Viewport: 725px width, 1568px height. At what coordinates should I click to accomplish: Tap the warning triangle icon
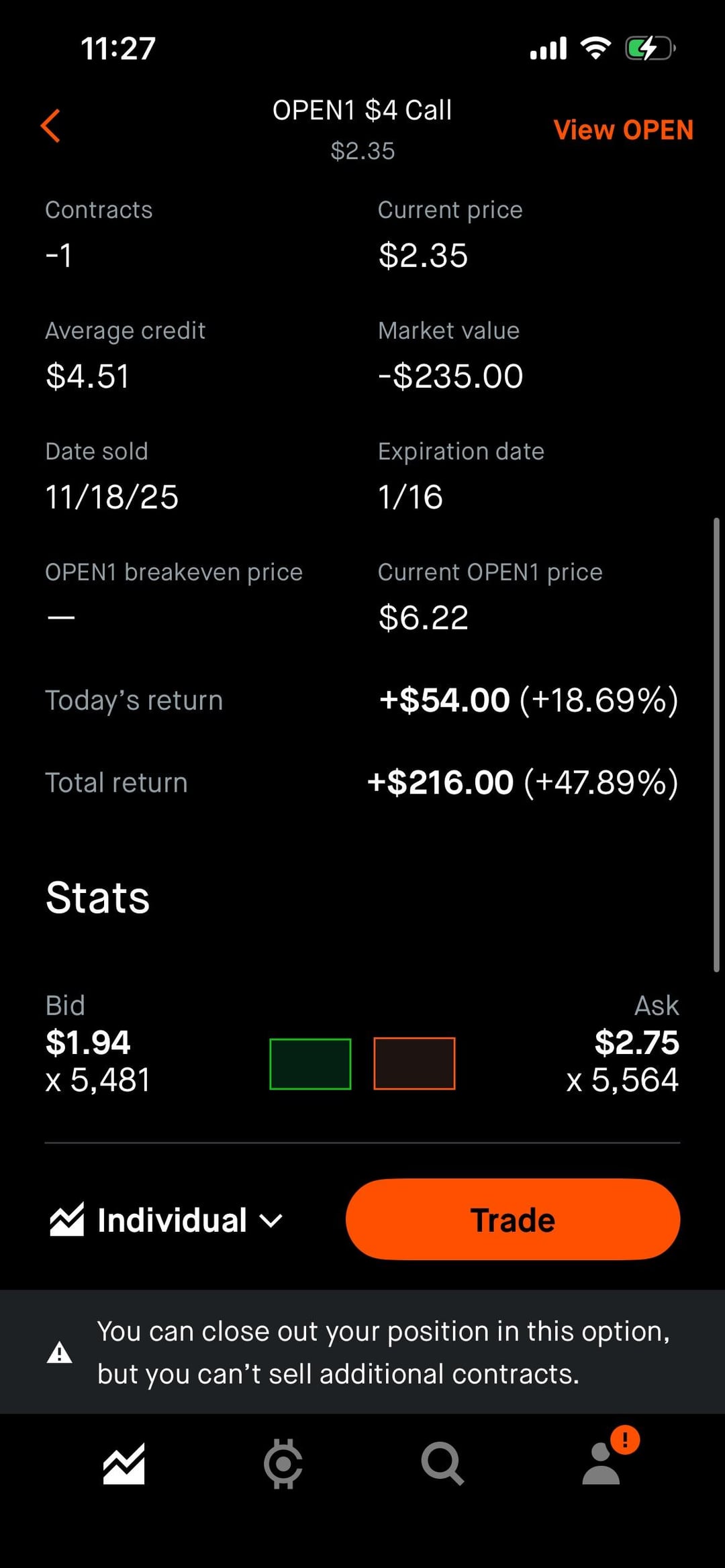(x=60, y=1353)
